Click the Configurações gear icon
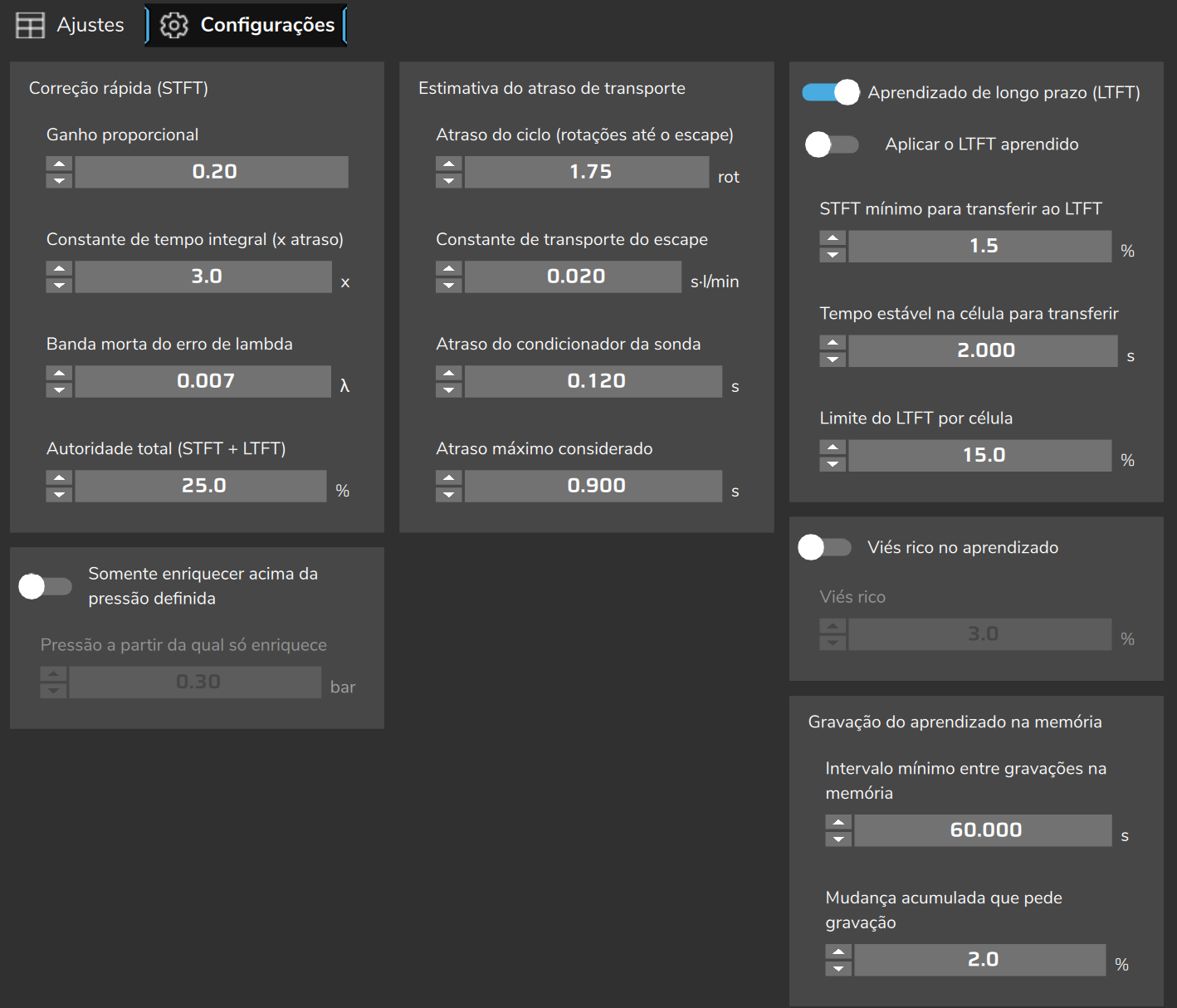This screenshot has height=1008, width=1177. [x=173, y=25]
